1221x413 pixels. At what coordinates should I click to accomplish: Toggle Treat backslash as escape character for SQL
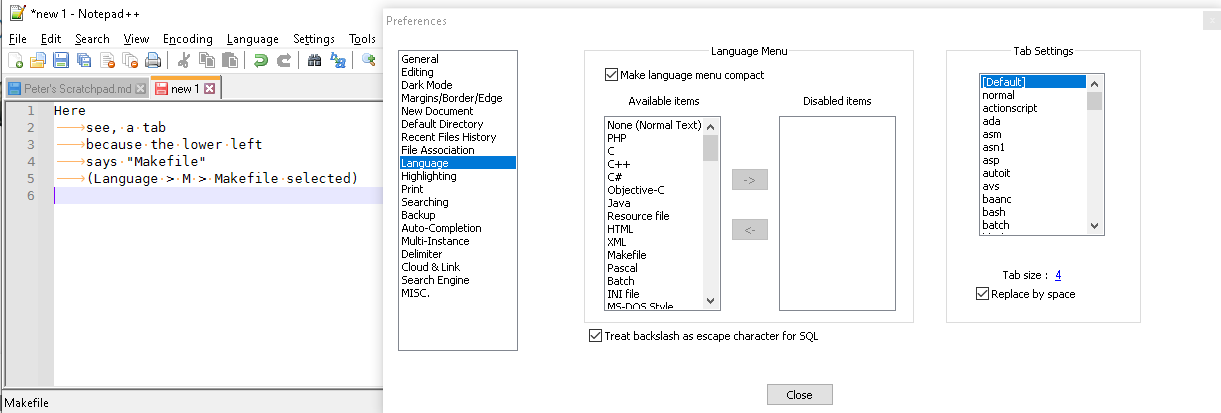click(597, 336)
